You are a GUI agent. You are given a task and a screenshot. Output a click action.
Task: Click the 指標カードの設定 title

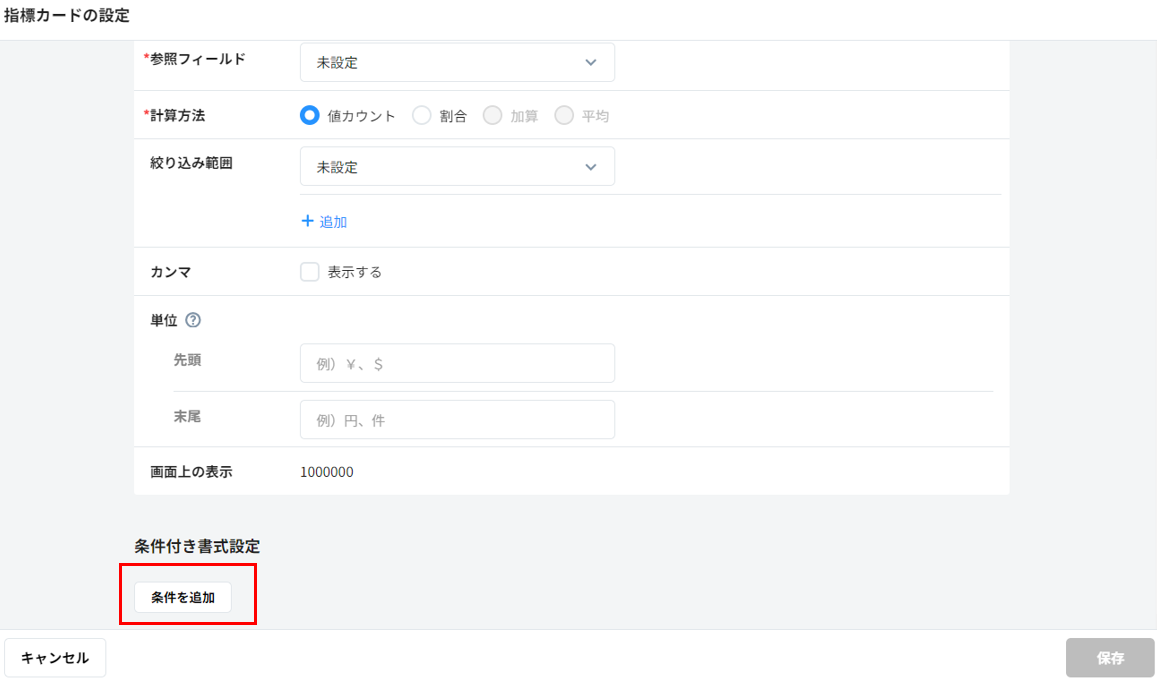[x=67, y=16]
